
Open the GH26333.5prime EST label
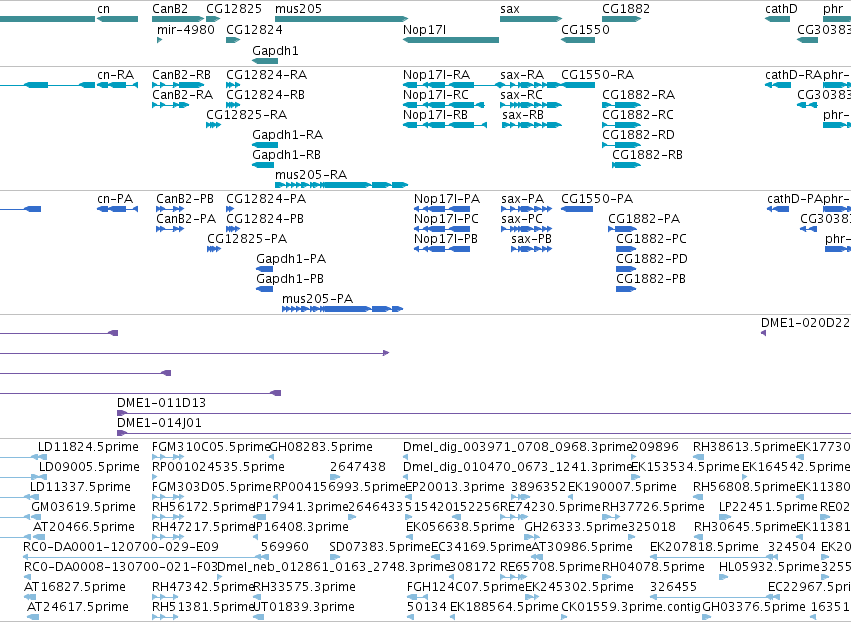coord(576,527)
